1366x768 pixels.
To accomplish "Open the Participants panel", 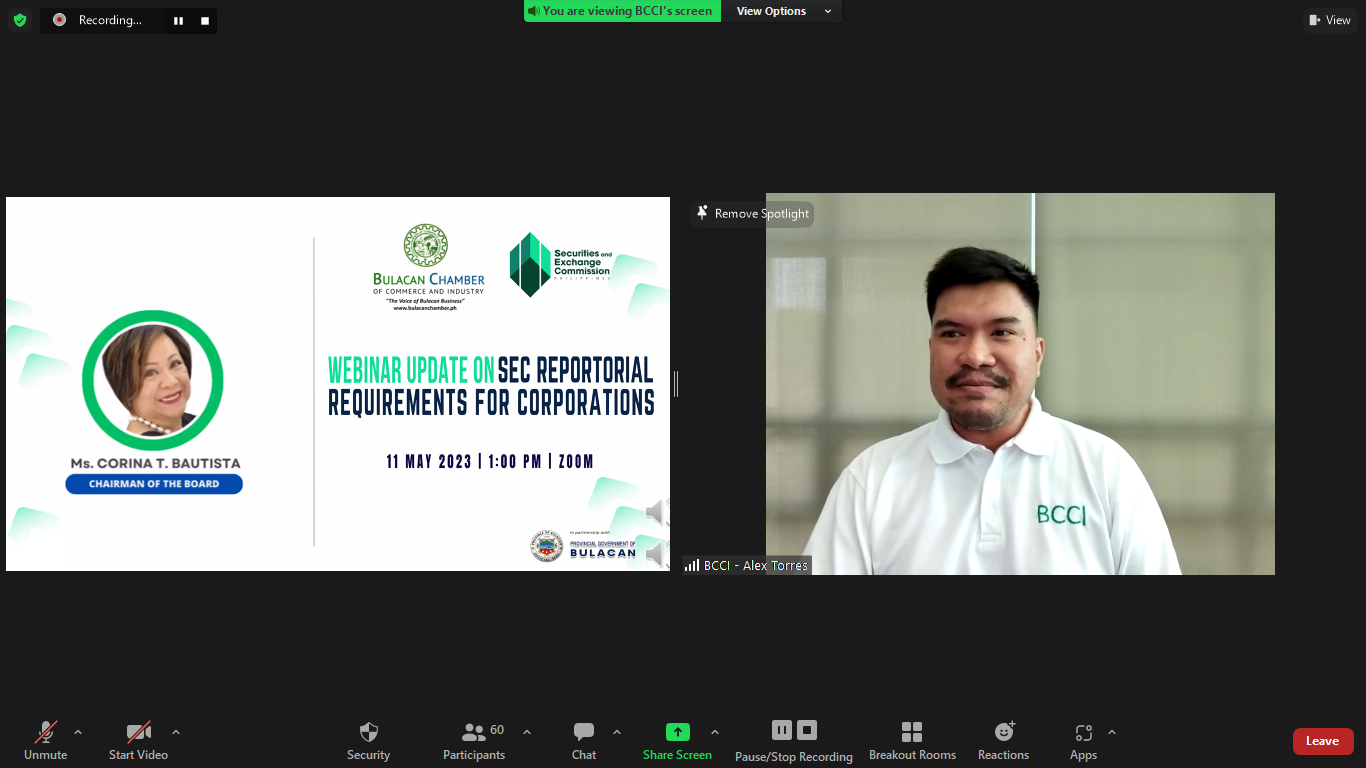I will click(474, 741).
